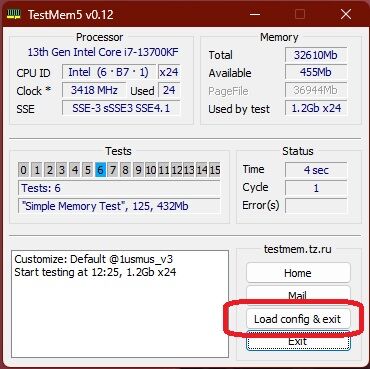Screen dimensions: 370x369
Task: Click log line 'Customize: Default @1usmus_v3'
Action: click(x=94, y=259)
